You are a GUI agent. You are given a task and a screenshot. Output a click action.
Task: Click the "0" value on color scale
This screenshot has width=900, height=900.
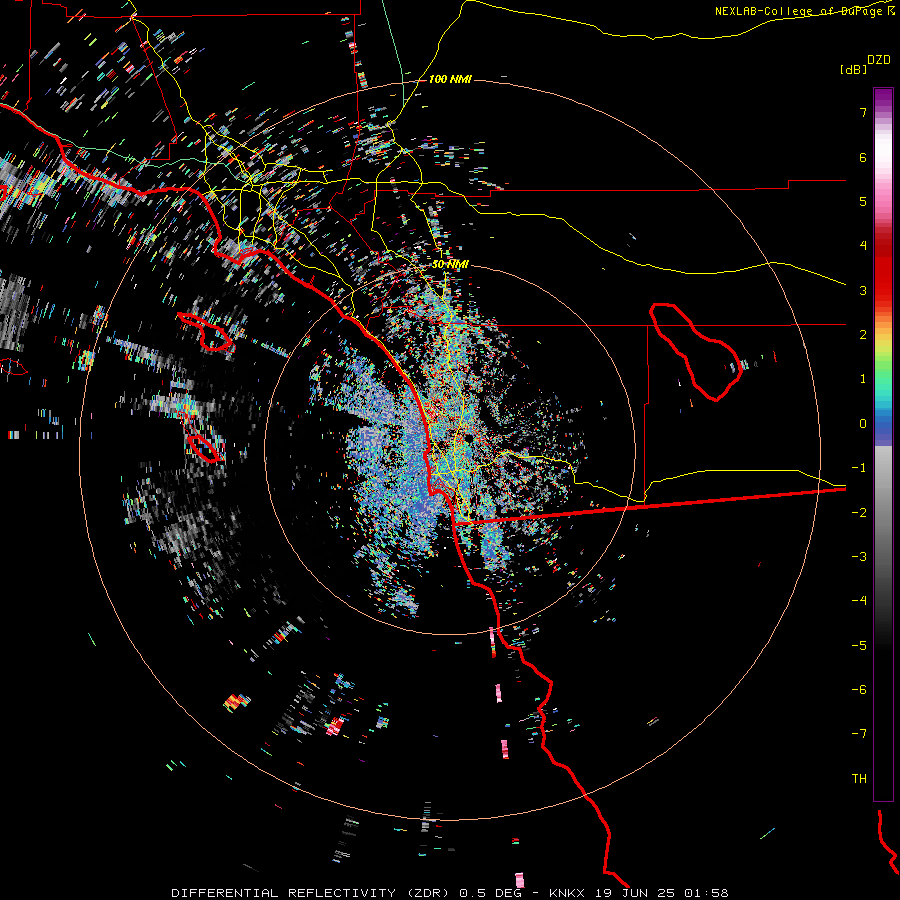pyautogui.click(x=863, y=424)
